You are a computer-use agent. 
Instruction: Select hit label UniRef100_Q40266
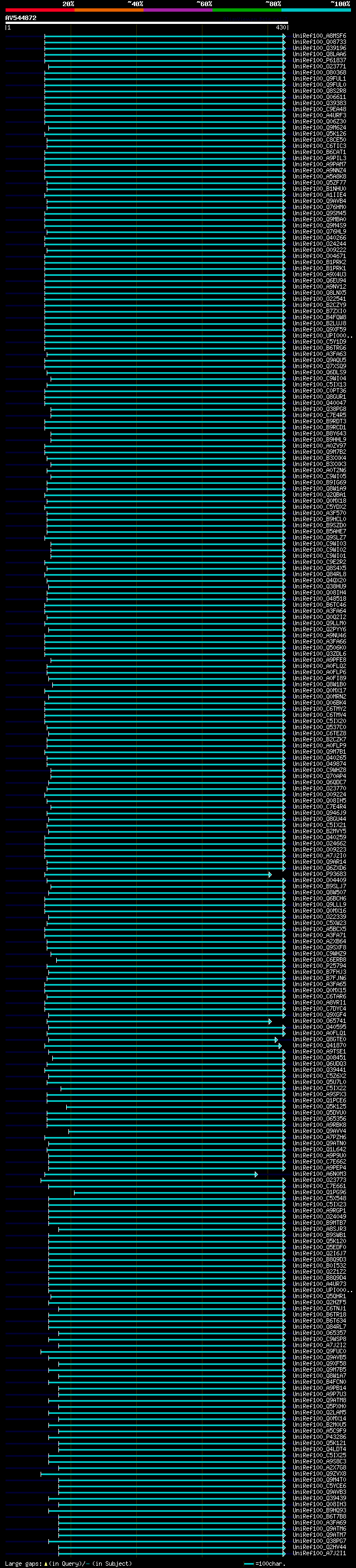click(319, 238)
